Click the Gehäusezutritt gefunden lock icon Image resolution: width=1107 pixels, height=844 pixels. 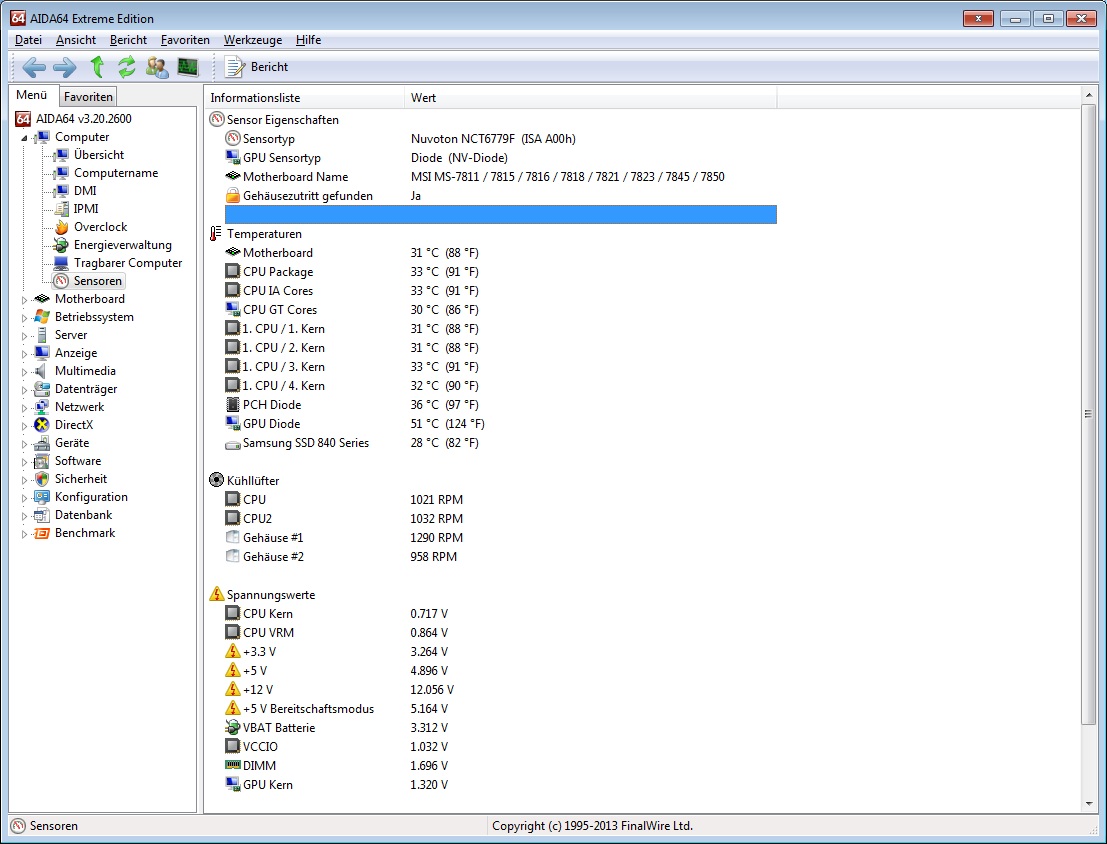(x=232, y=196)
